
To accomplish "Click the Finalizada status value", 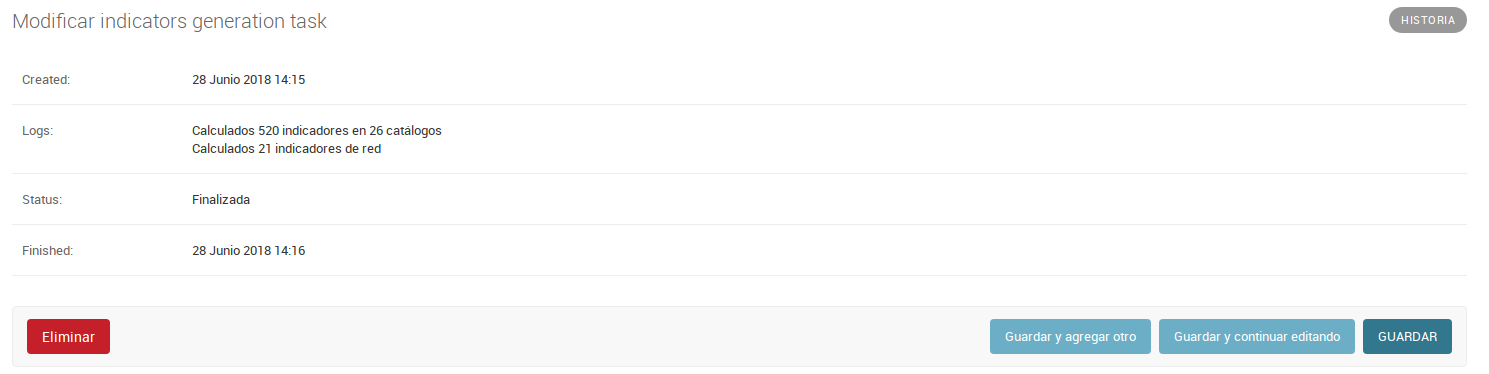I will coord(221,199).
